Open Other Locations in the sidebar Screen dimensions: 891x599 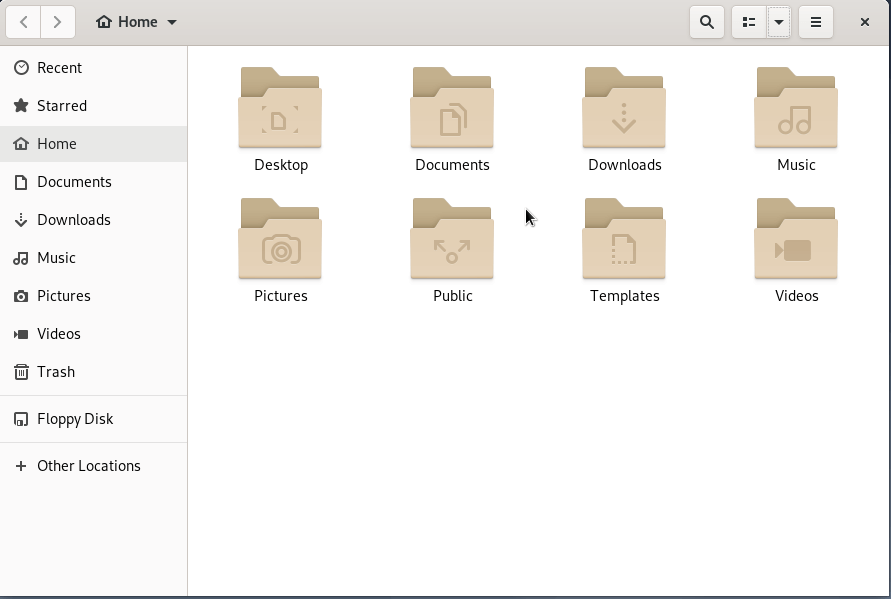coord(88,466)
